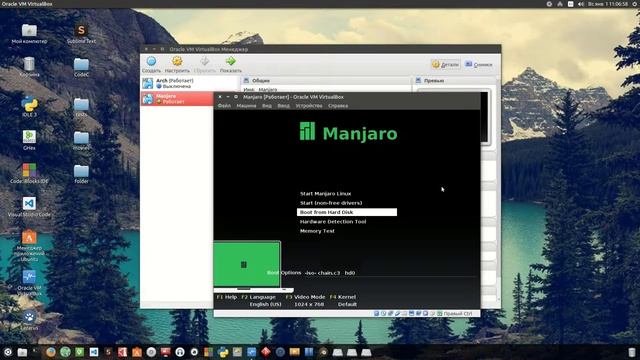Click F3 Video Mode in boot footer
This screenshot has height=360, width=640.
point(305,297)
